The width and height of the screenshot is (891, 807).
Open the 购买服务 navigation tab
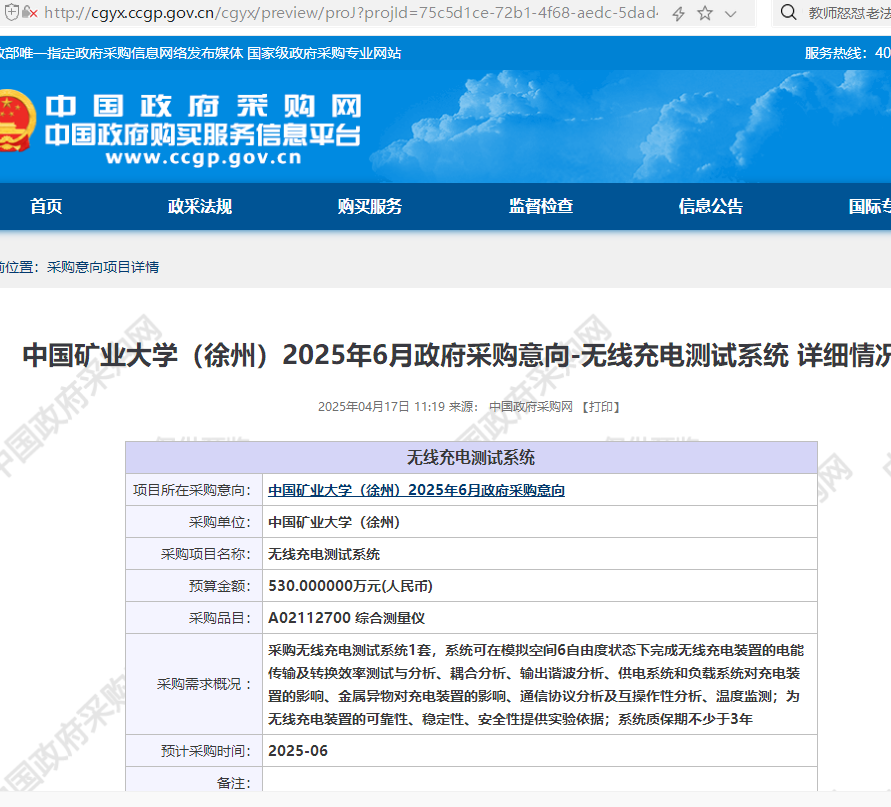(369, 206)
